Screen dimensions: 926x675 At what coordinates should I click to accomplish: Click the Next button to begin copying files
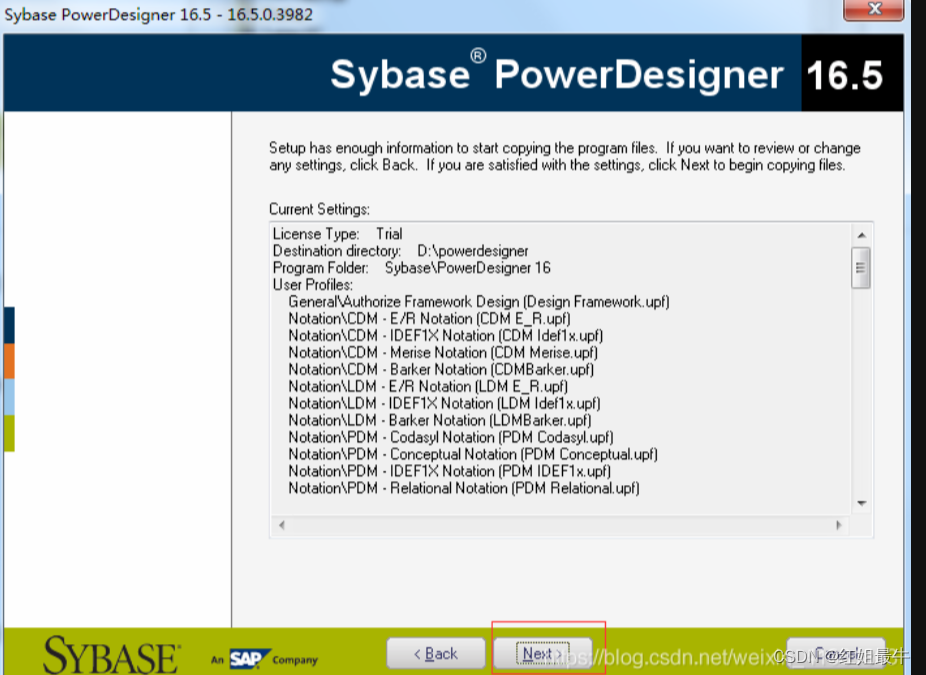point(541,652)
